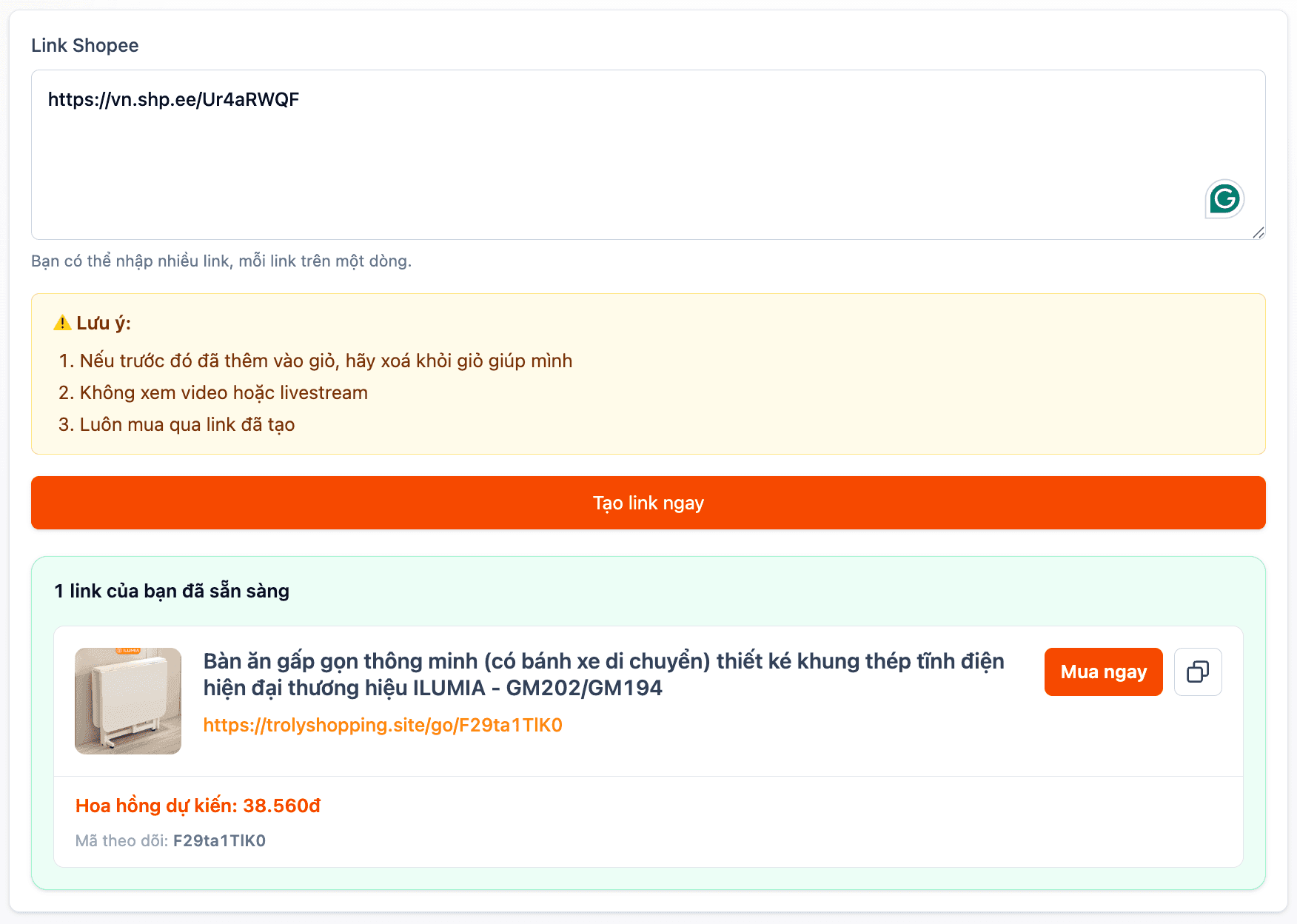Copy the generated link with copy icon
This screenshot has width=1297, height=924.
(1198, 672)
